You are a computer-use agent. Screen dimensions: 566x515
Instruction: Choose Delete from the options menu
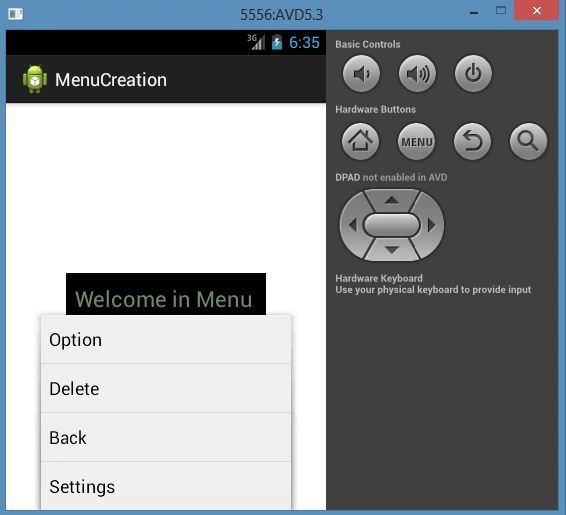point(166,388)
